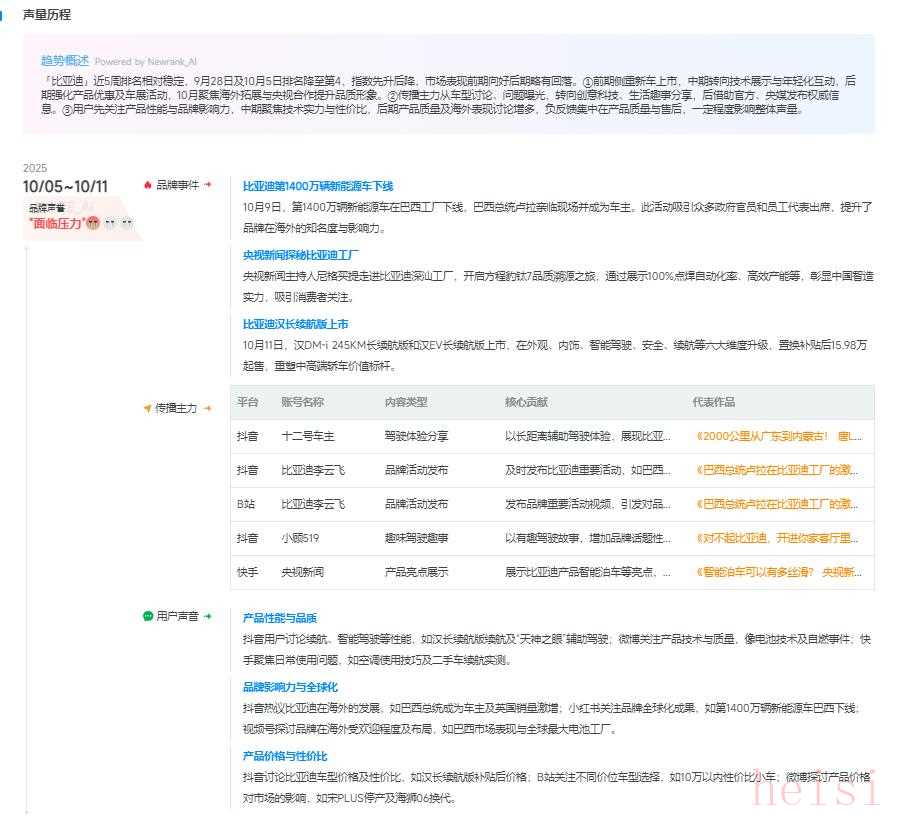The width and height of the screenshot is (897, 818).
Task: Click the 10/05~10/11 timeline date marker
Action: pos(66,186)
